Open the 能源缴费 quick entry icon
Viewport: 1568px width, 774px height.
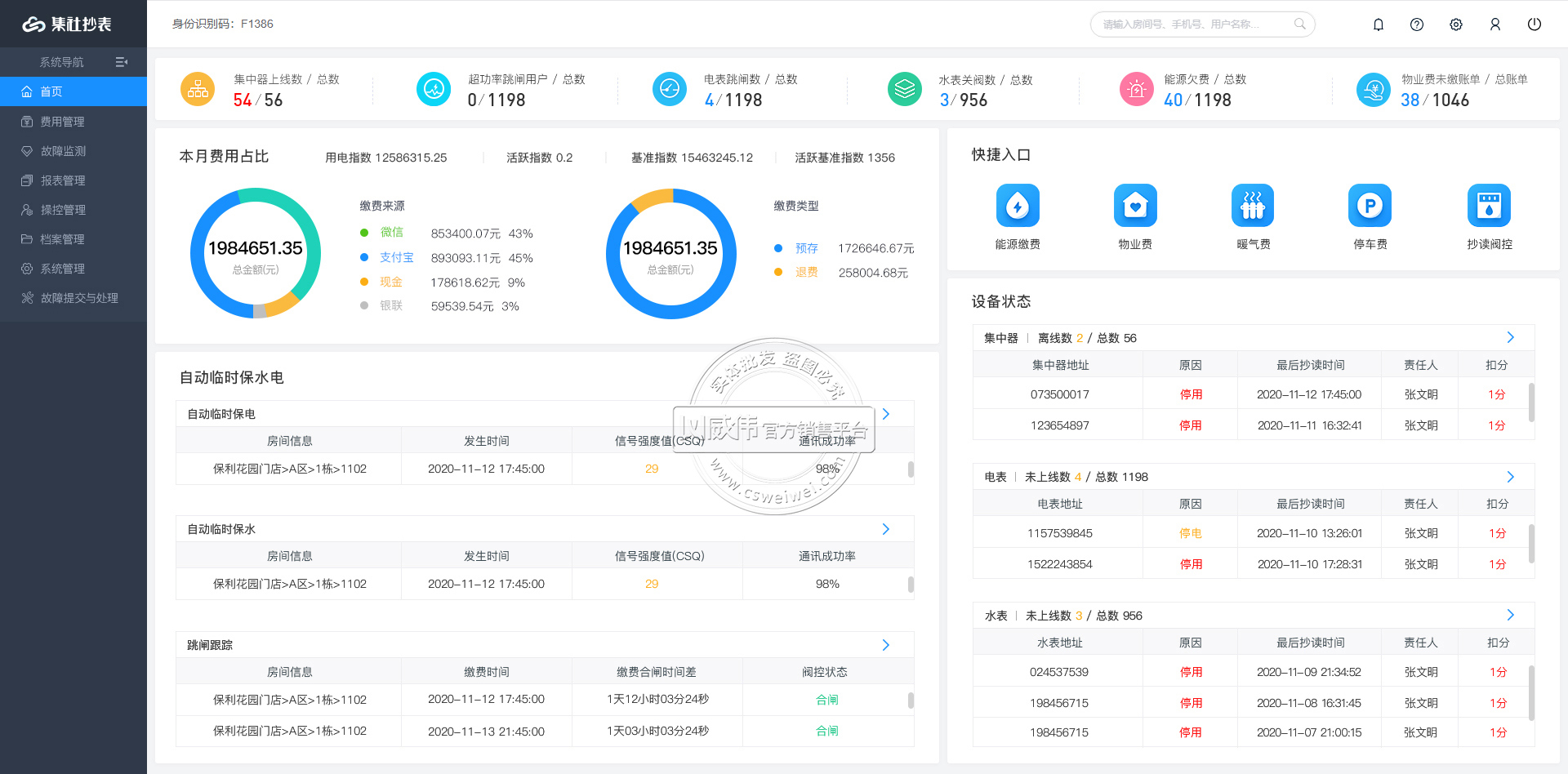pos(1018,206)
